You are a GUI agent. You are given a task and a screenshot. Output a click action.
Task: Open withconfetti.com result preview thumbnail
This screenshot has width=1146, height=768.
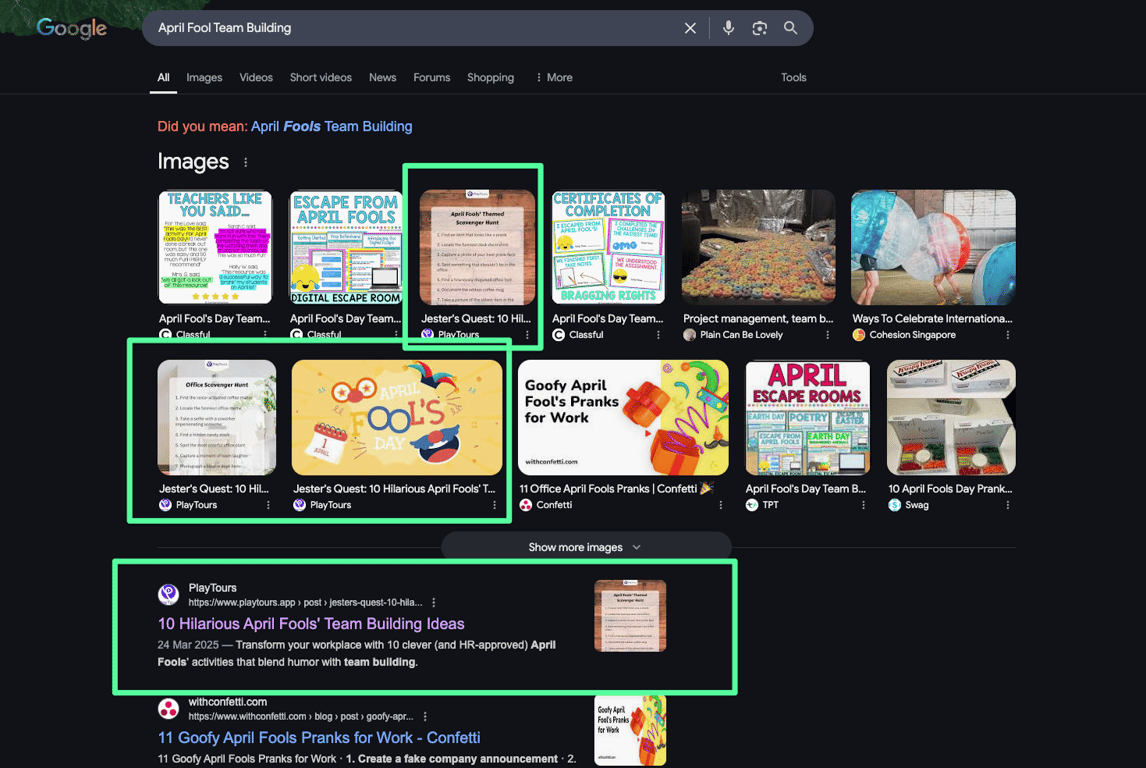(x=630, y=730)
